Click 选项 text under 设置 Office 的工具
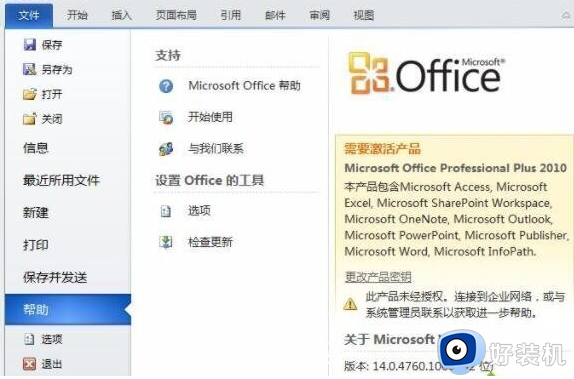The image size is (574, 379). [x=199, y=211]
